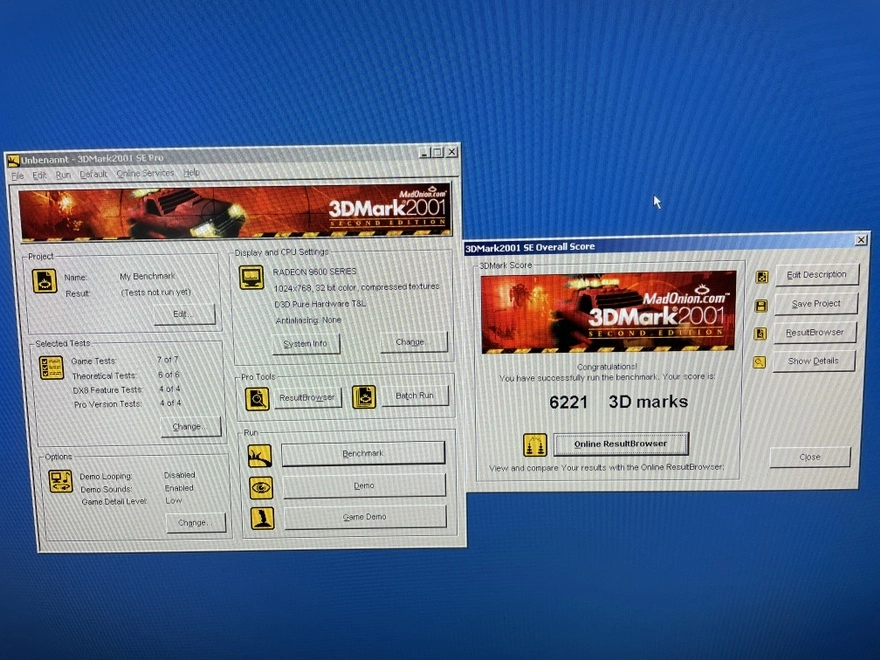The width and height of the screenshot is (880, 660).
Task: Open the Online Services menu
Action: (145, 173)
